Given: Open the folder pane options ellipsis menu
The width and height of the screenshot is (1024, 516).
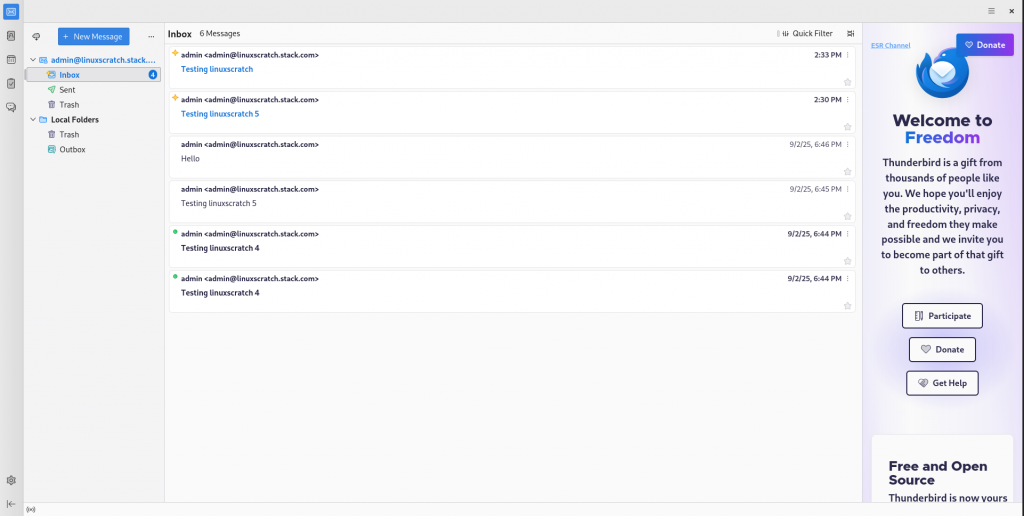Looking at the screenshot, I should 151,37.
